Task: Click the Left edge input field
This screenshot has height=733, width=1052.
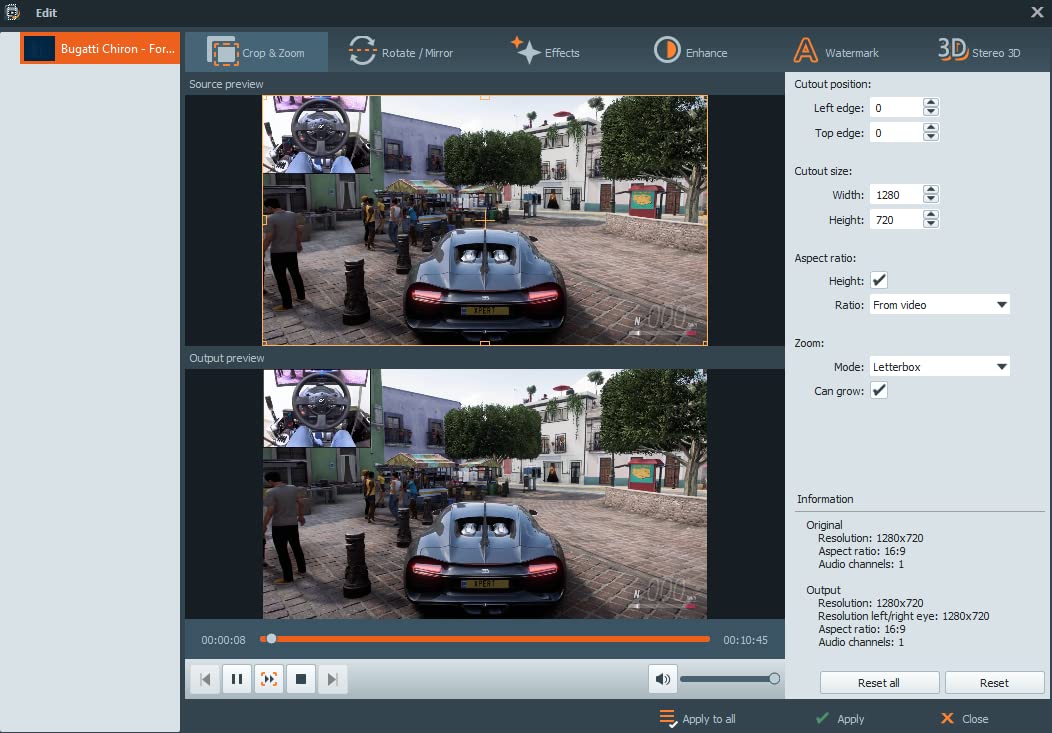Action: 896,107
